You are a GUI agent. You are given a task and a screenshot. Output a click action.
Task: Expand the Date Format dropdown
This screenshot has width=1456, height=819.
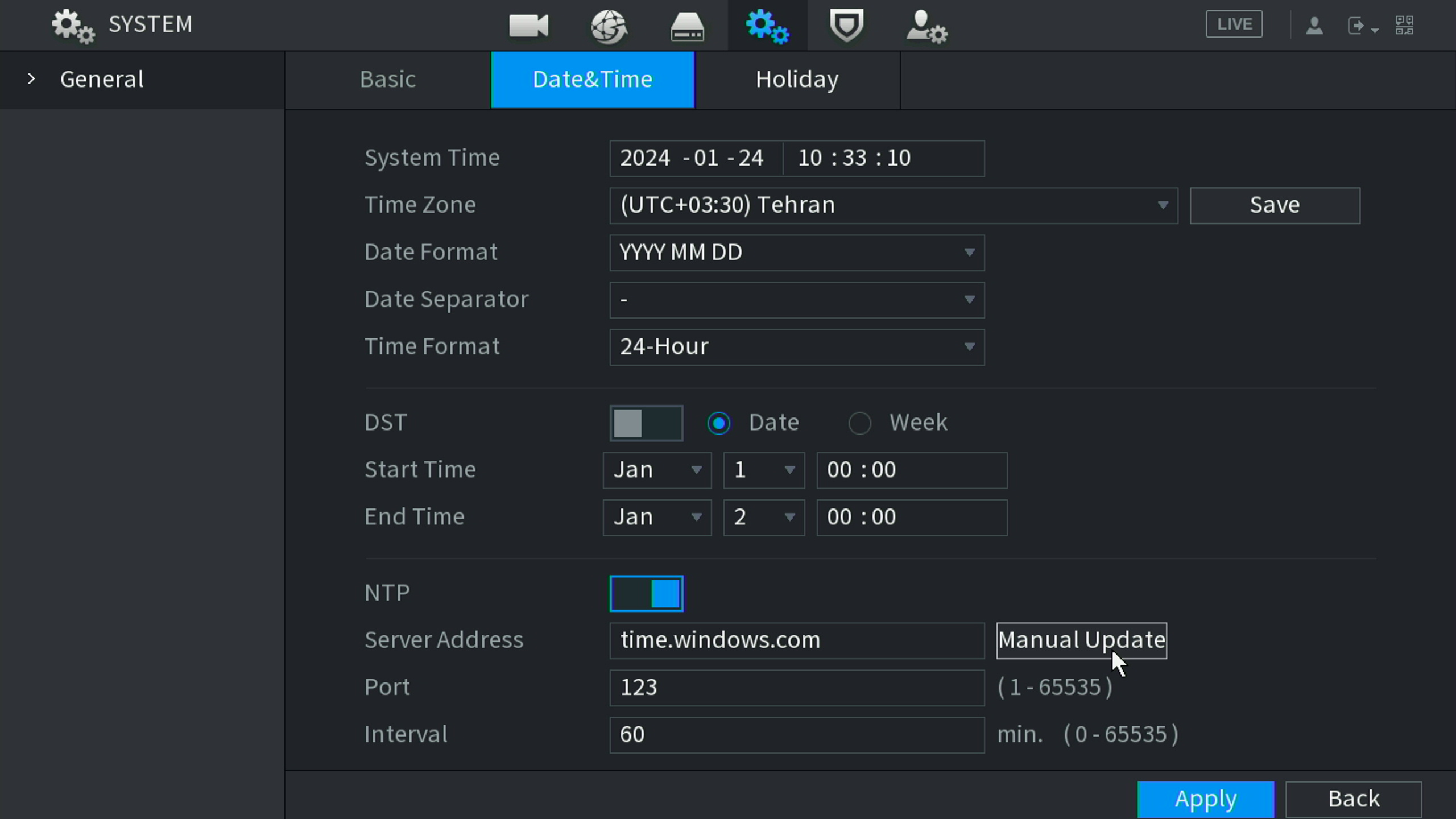pyautogui.click(x=796, y=253)
